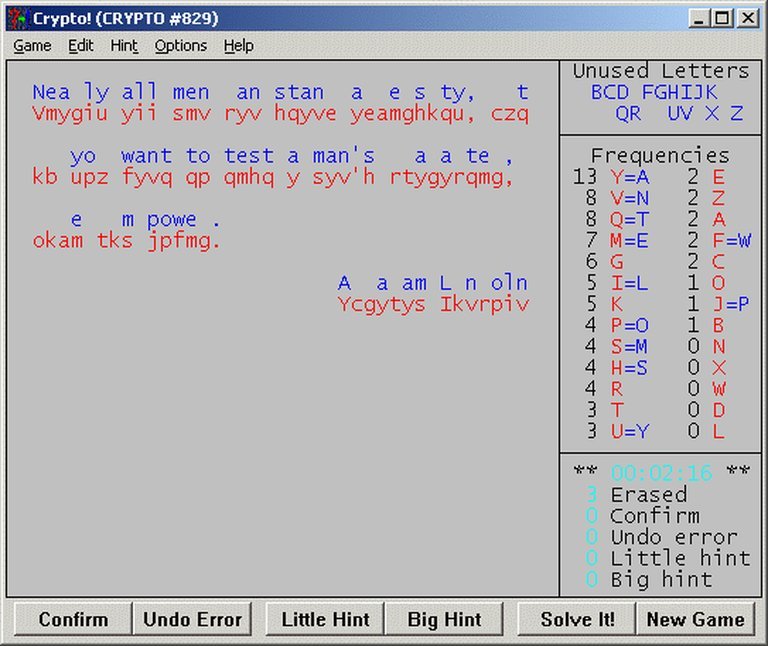Click the Solve It! button
The width and height of the screenshot is (768, 646).
pos(577,619)
